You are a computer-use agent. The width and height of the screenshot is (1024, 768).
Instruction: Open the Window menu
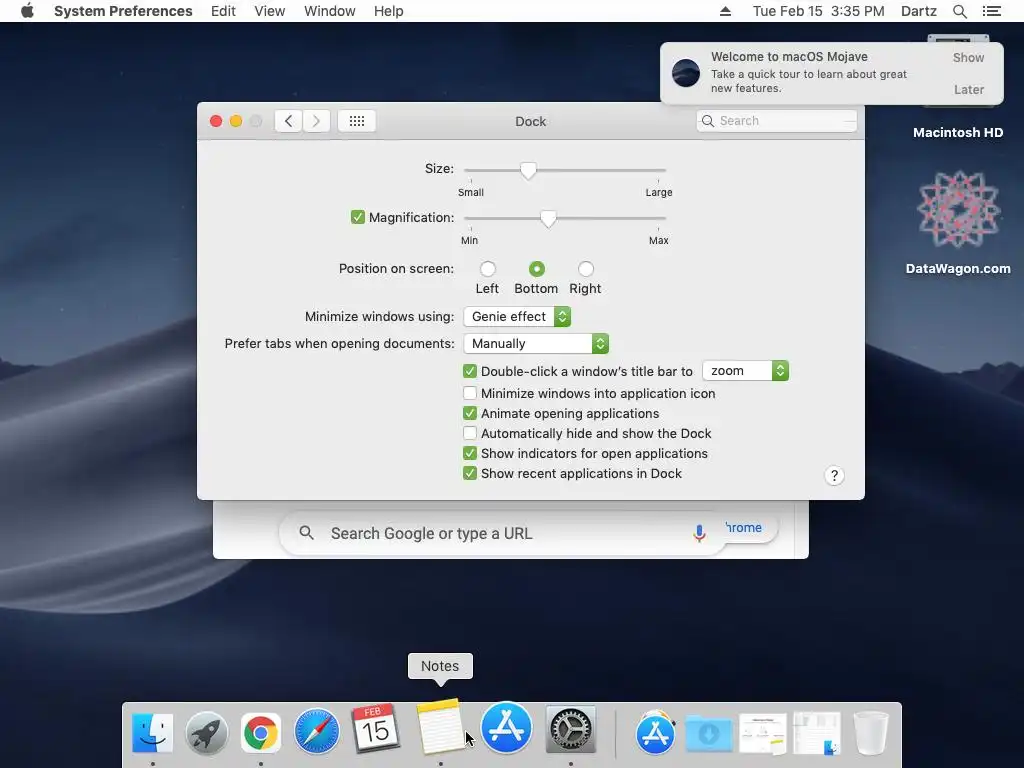(330, 11)
